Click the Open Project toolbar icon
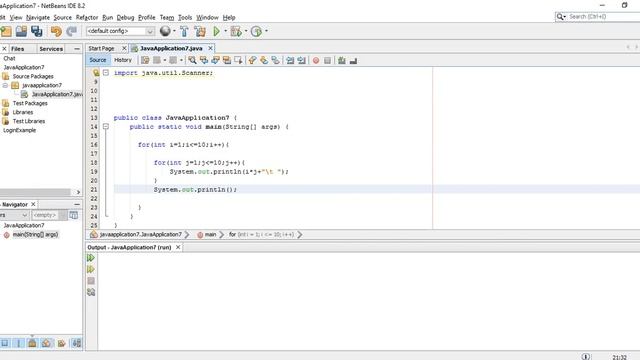This screenshot has width=640, height=360. [x=21, y=31]
